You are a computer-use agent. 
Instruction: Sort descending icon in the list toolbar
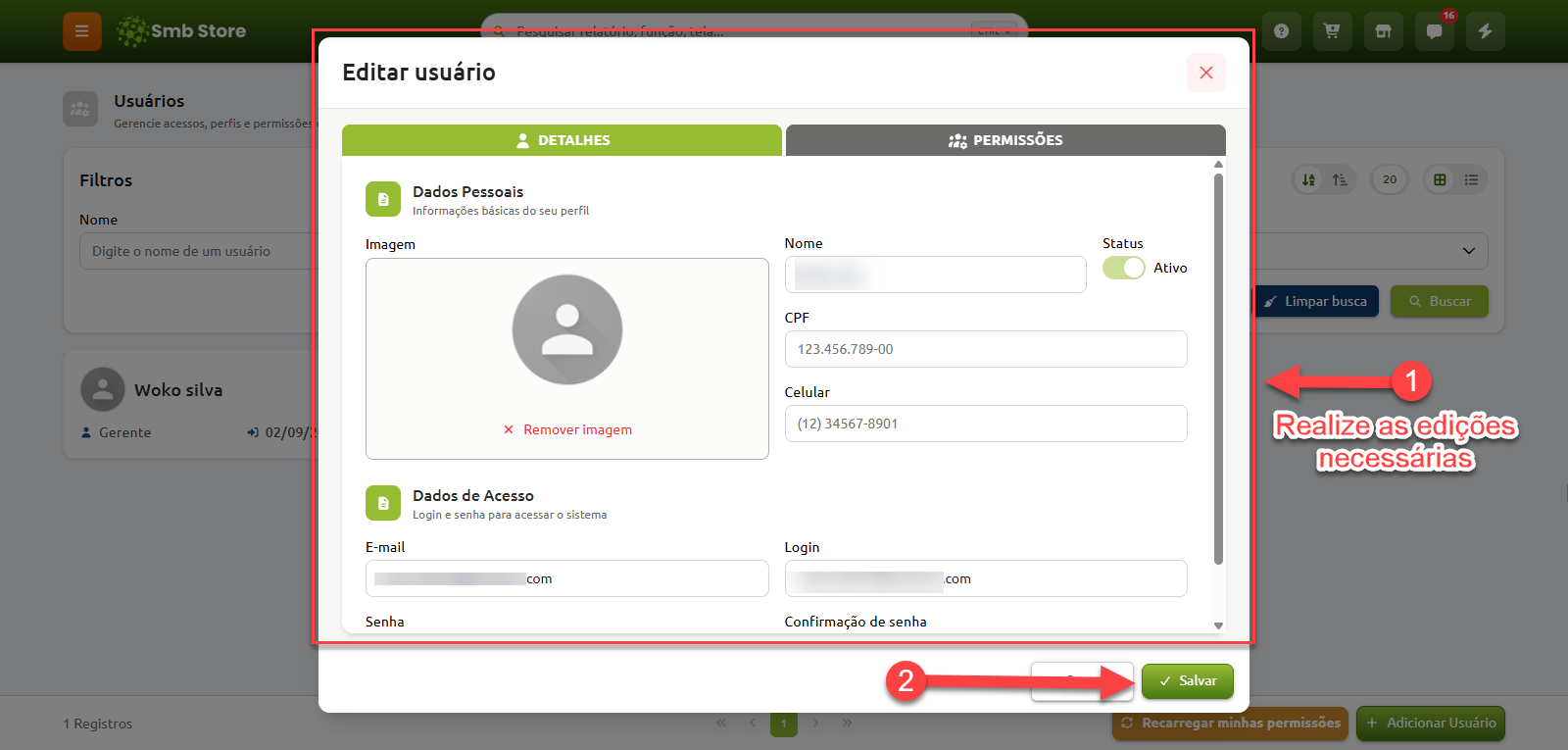point(1309,179)
